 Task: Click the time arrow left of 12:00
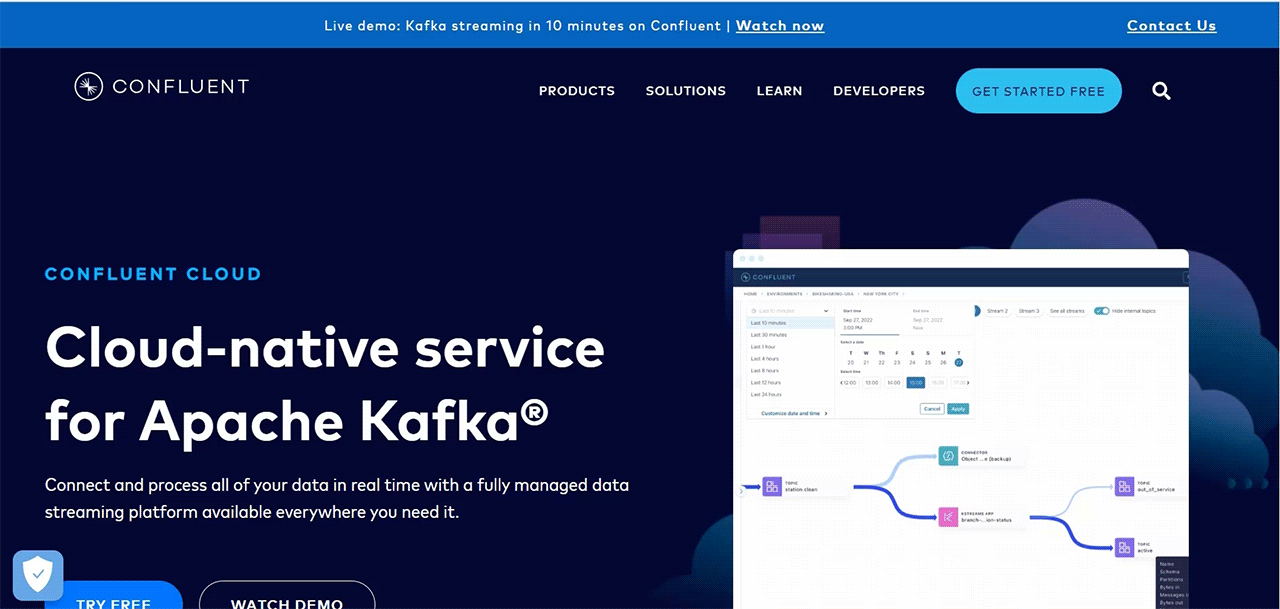841,383
